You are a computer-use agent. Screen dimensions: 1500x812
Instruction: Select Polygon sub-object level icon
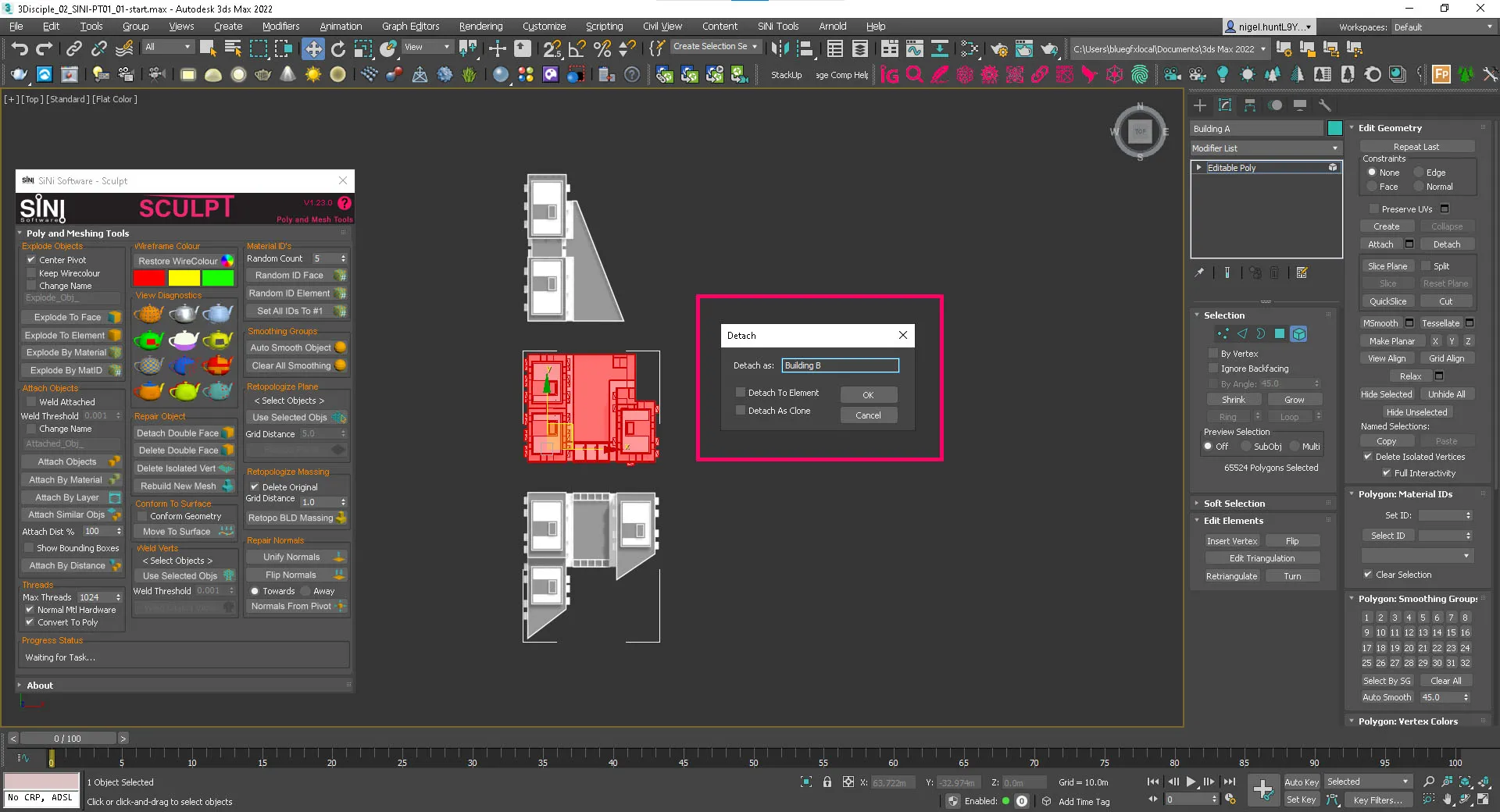[1280, 334]
